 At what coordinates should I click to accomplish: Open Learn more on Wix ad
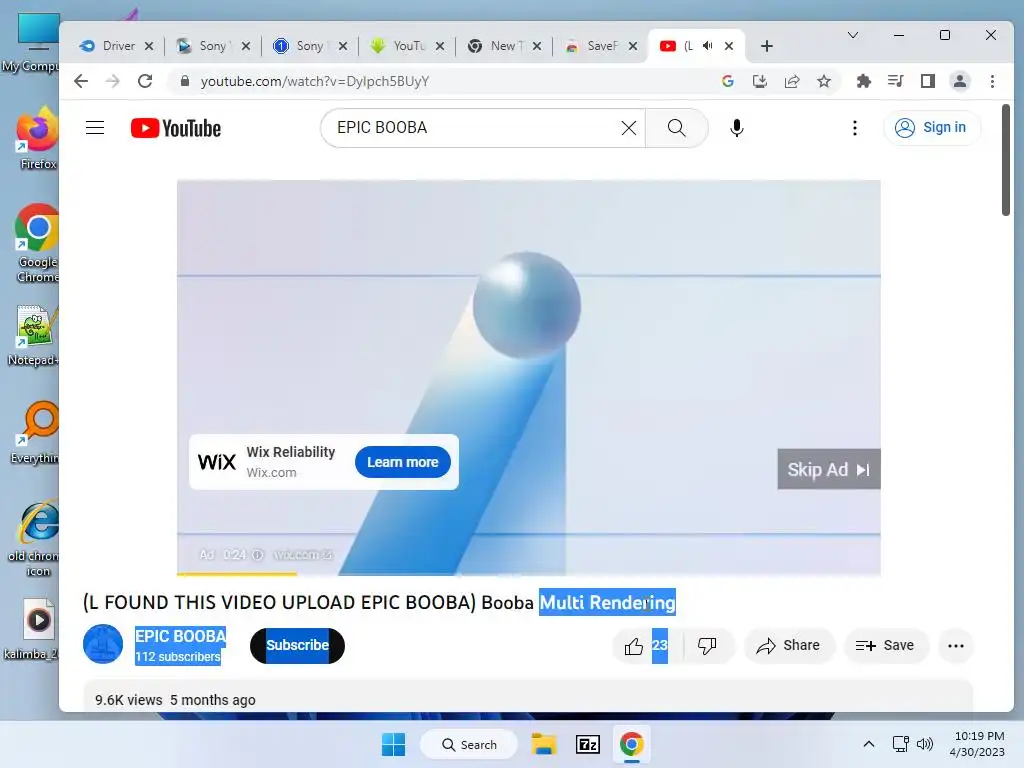click(x=403, y=462)
